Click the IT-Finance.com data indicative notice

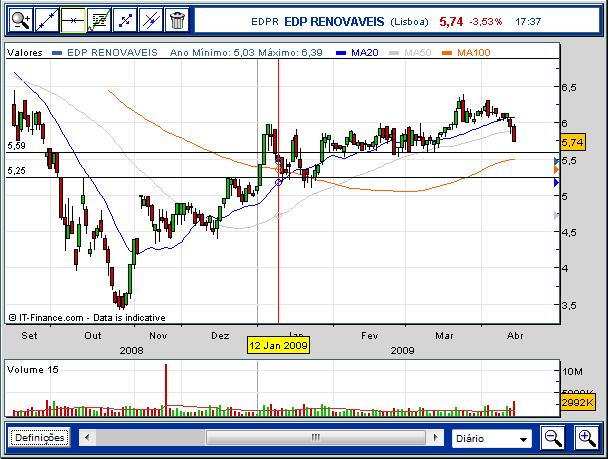coord(87,318)
